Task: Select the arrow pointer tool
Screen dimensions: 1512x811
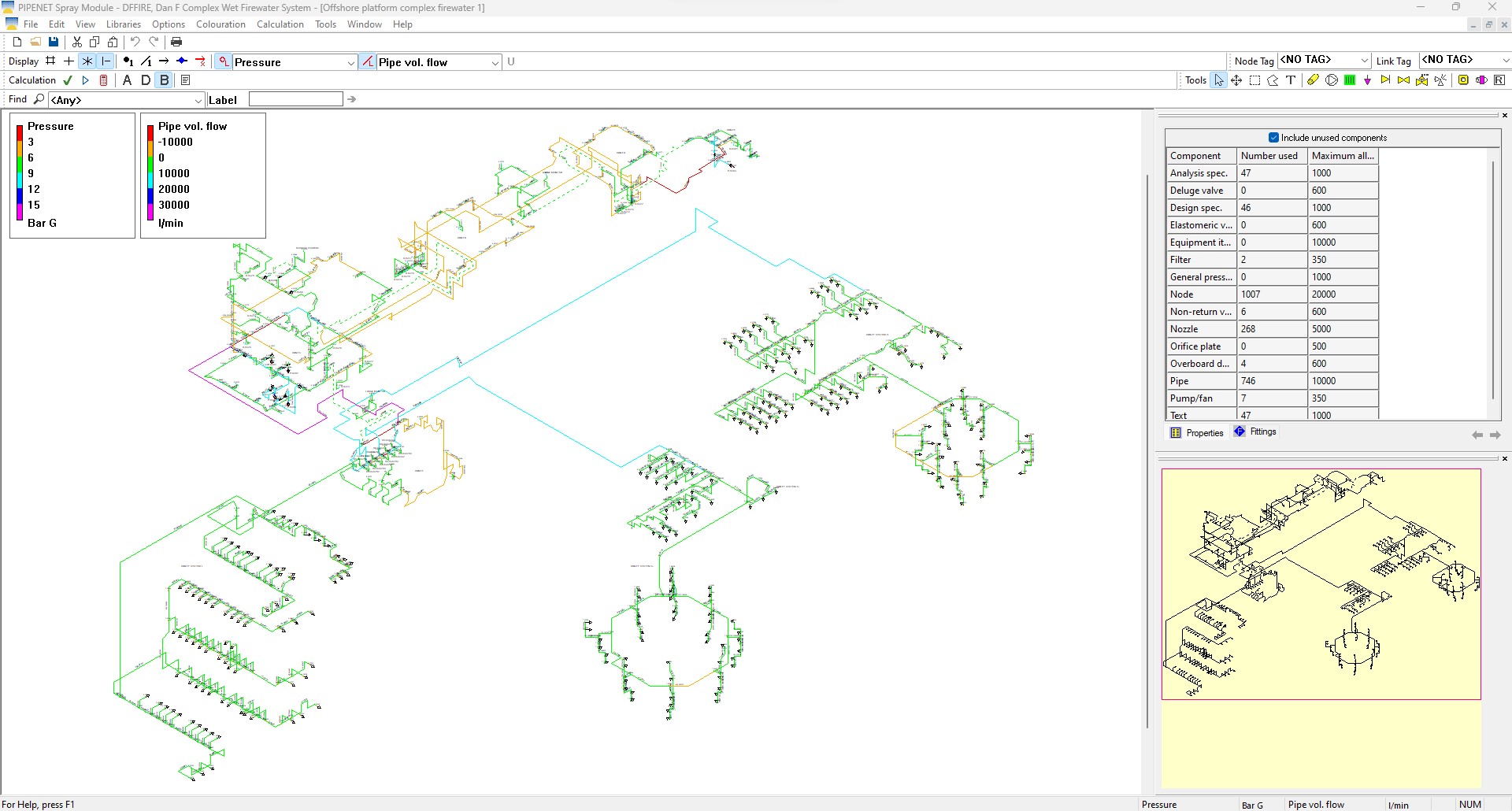Action: click(1219, 80)
